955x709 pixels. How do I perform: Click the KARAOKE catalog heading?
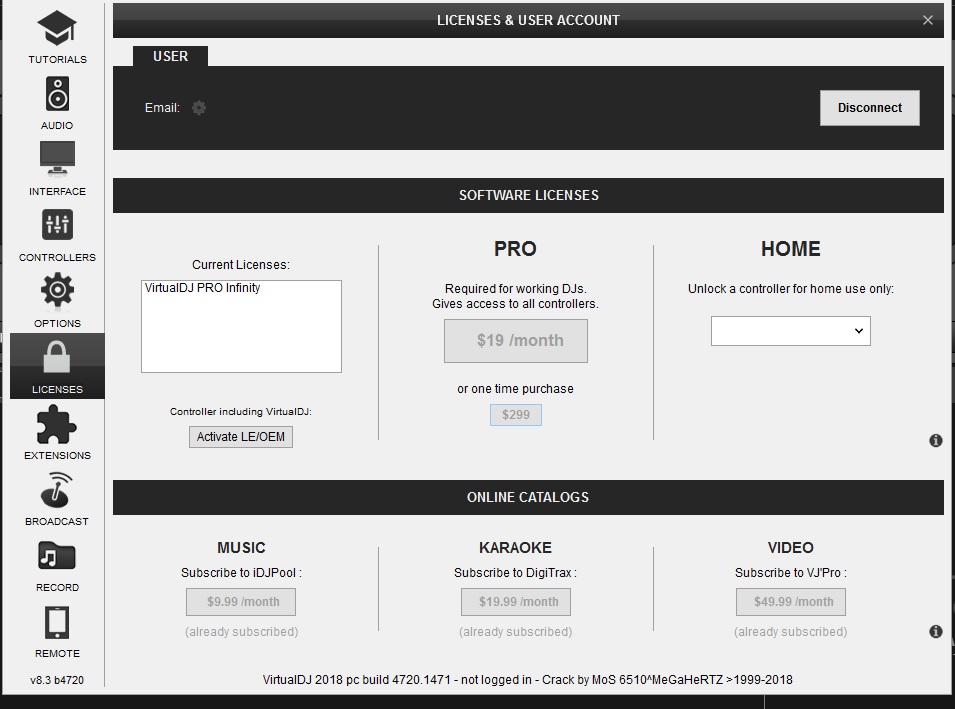(515, 548)
